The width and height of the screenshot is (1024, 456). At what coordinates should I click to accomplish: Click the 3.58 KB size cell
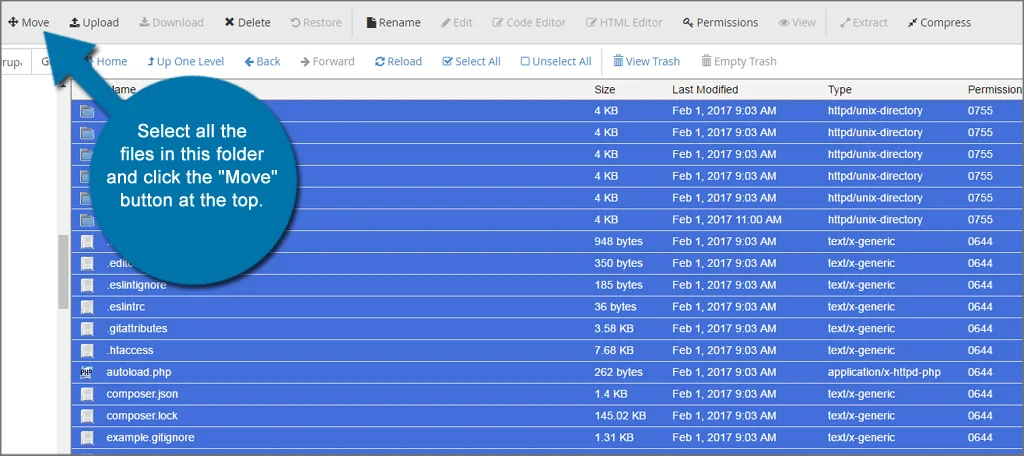(x=614, y=329)
